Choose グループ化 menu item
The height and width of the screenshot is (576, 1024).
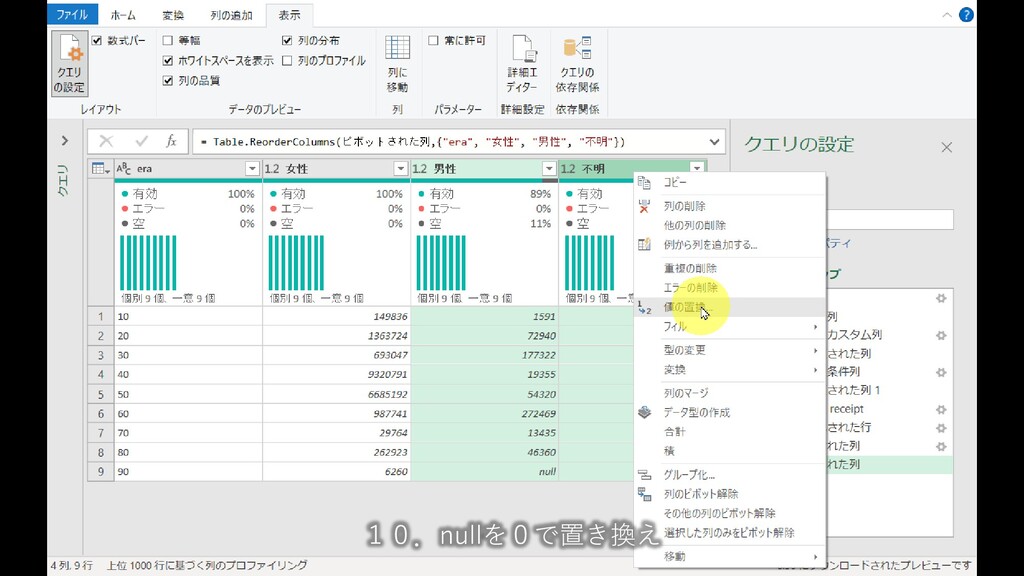click(730, 475)
